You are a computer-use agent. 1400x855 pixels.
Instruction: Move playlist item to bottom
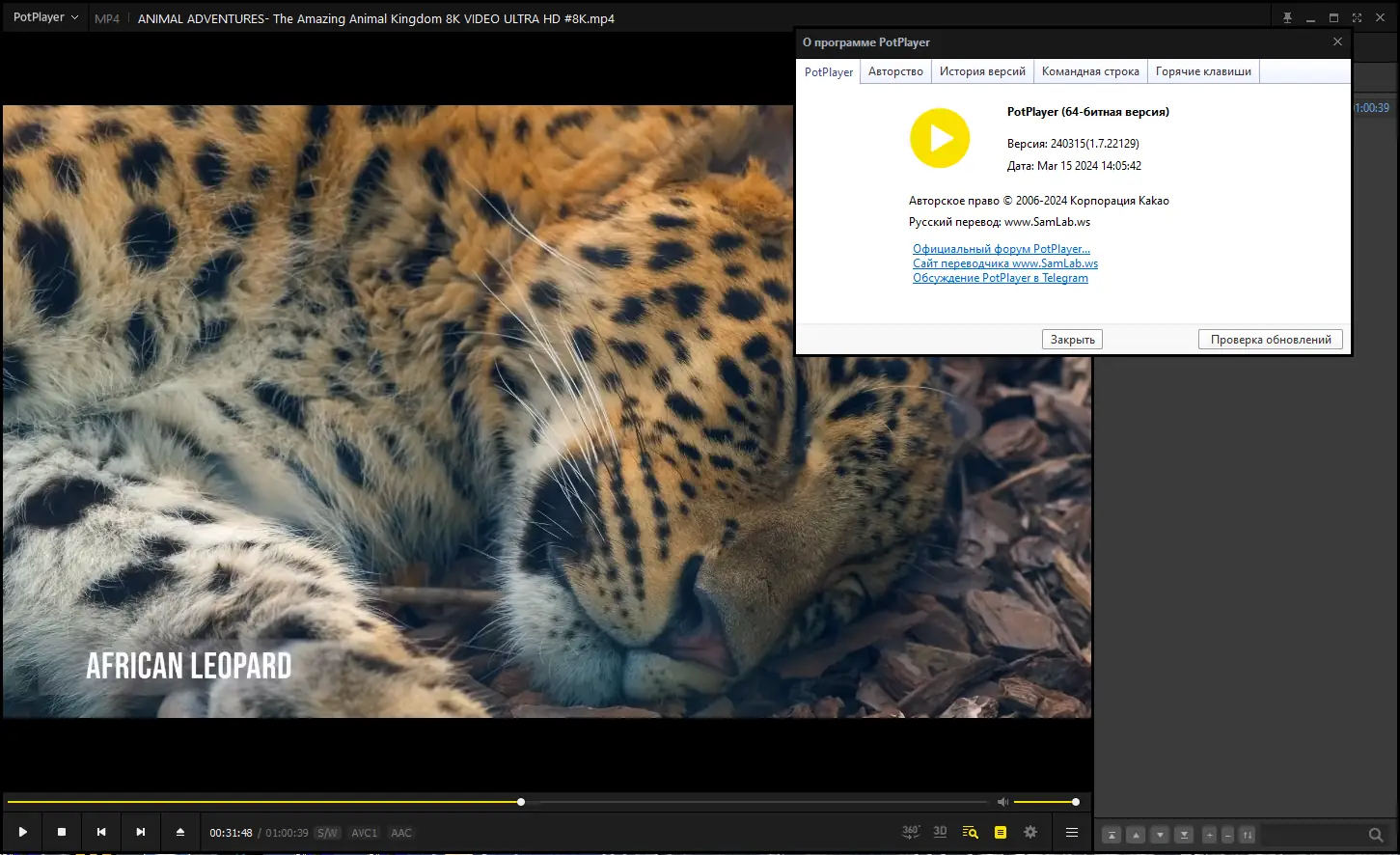(1184, 835)
